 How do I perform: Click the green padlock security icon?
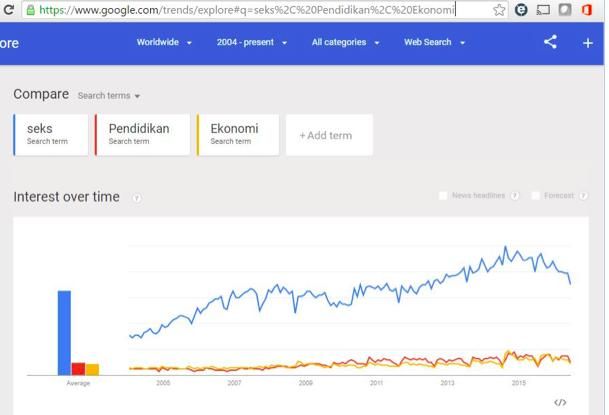click(30, 10)
